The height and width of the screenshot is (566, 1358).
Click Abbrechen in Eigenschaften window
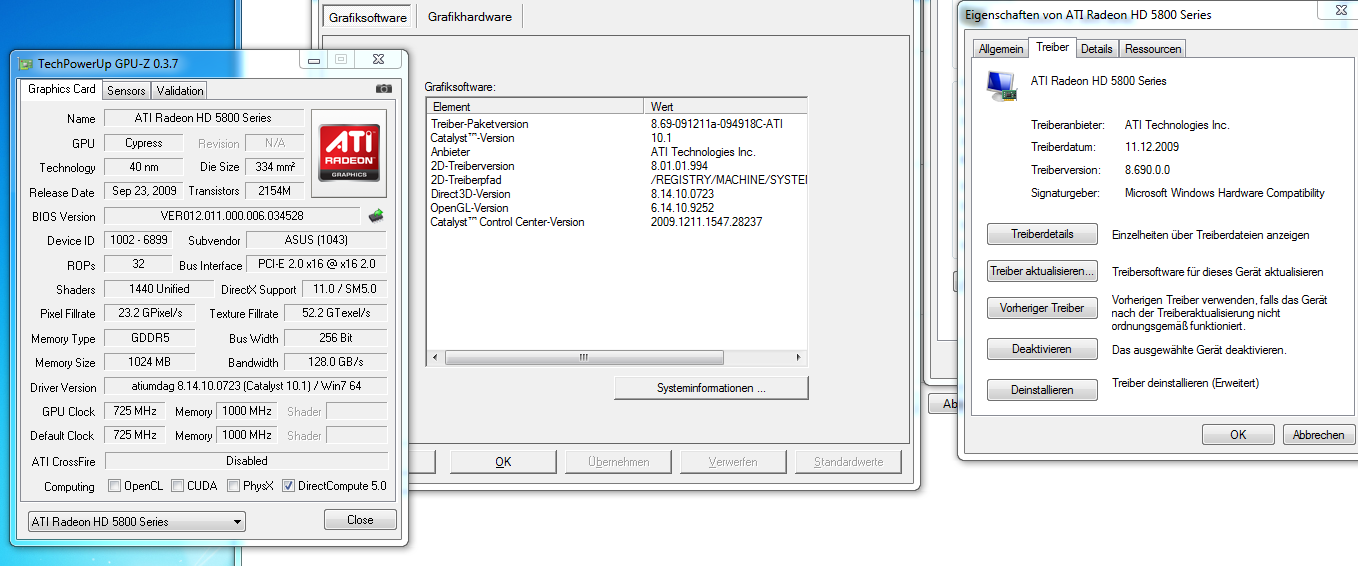1318,434
